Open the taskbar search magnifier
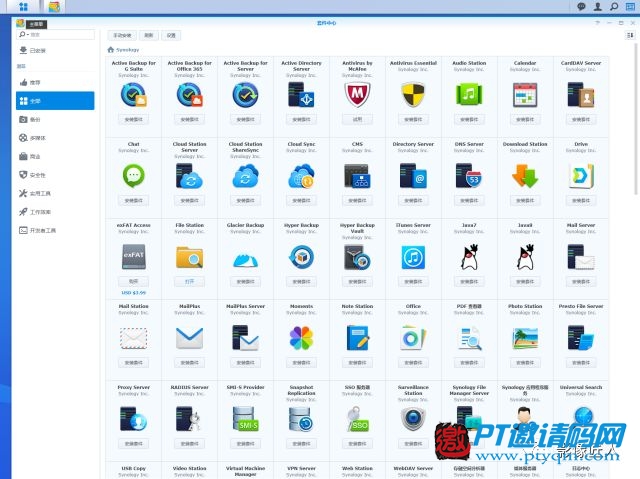 click(x=614, y=7)
